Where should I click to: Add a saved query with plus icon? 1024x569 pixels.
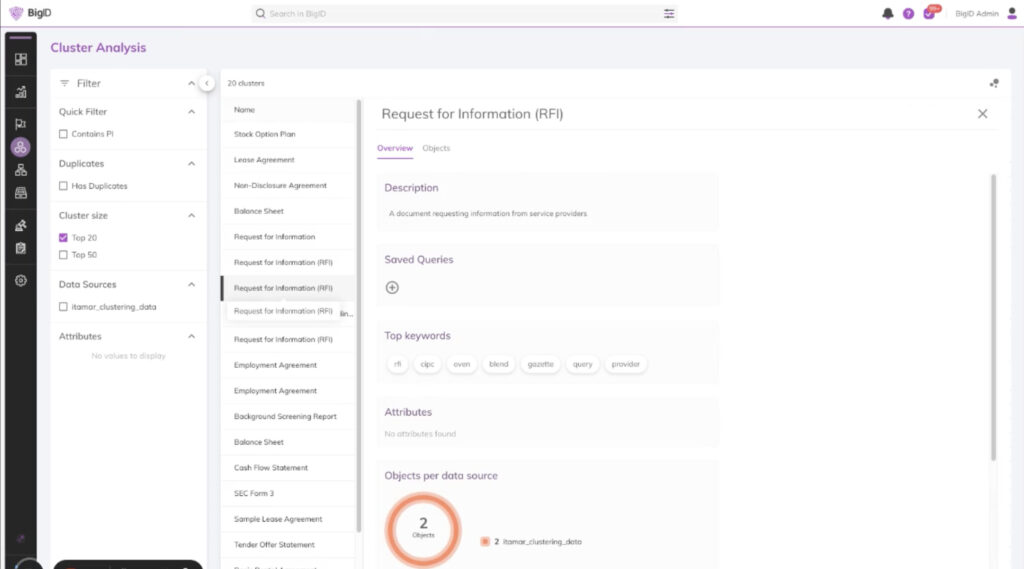click(392, 287)
